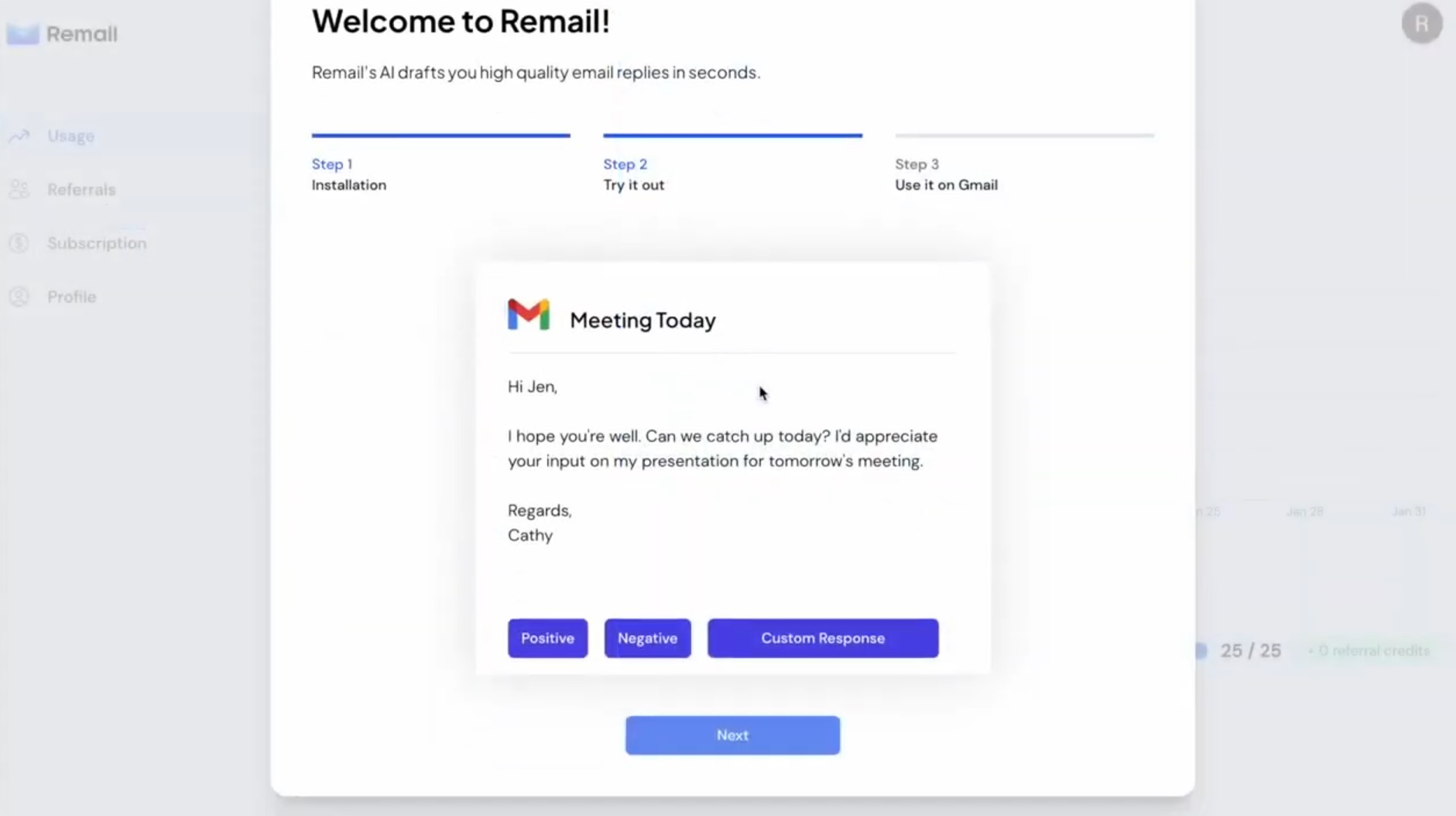The height and width of the screenshot is (816, 1456).
Task: Click the 'Remail's AI drafts you' tagline
Action: [x=536, y=72]
